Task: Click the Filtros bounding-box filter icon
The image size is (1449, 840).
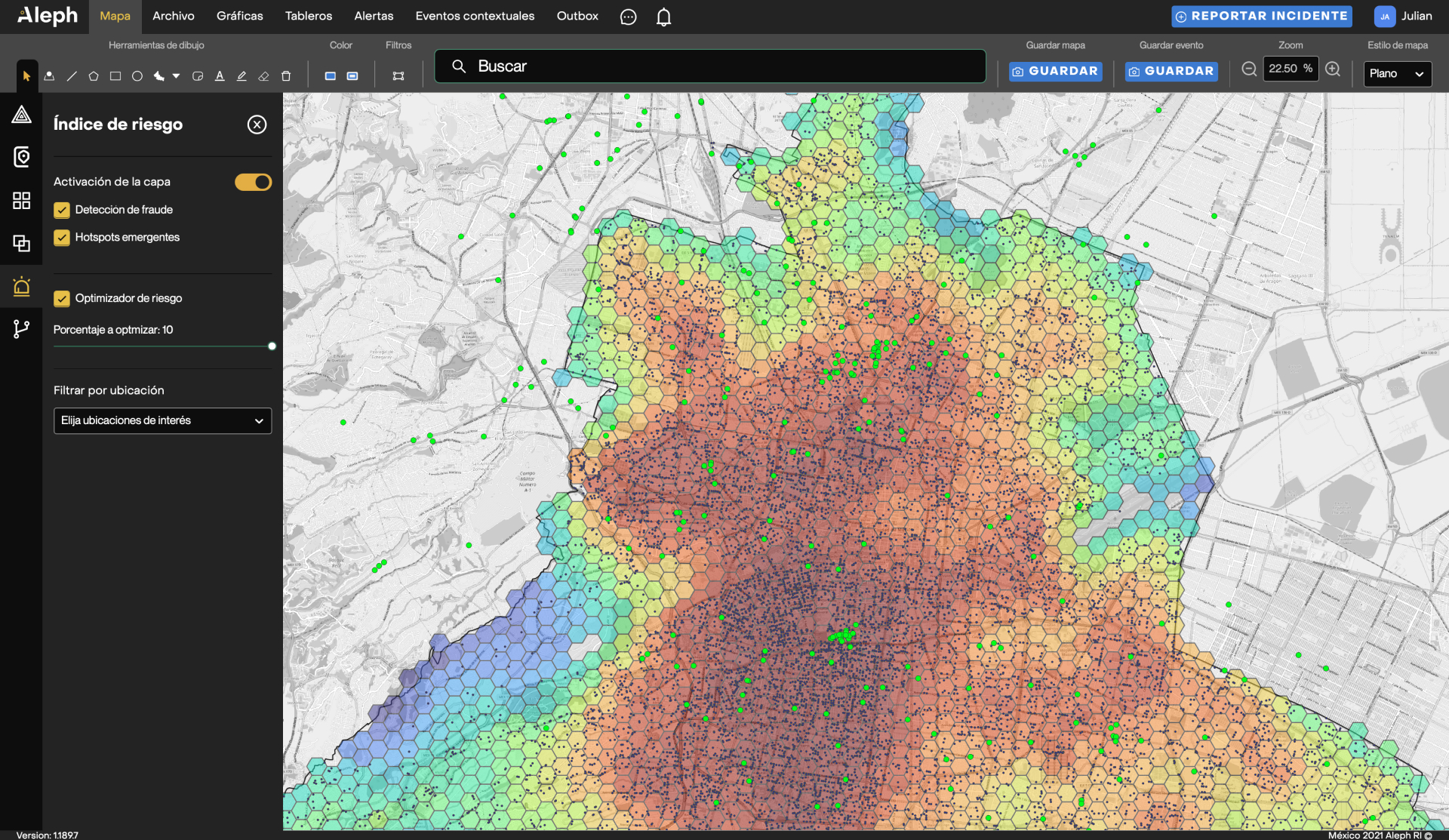Action: [398, 76]
